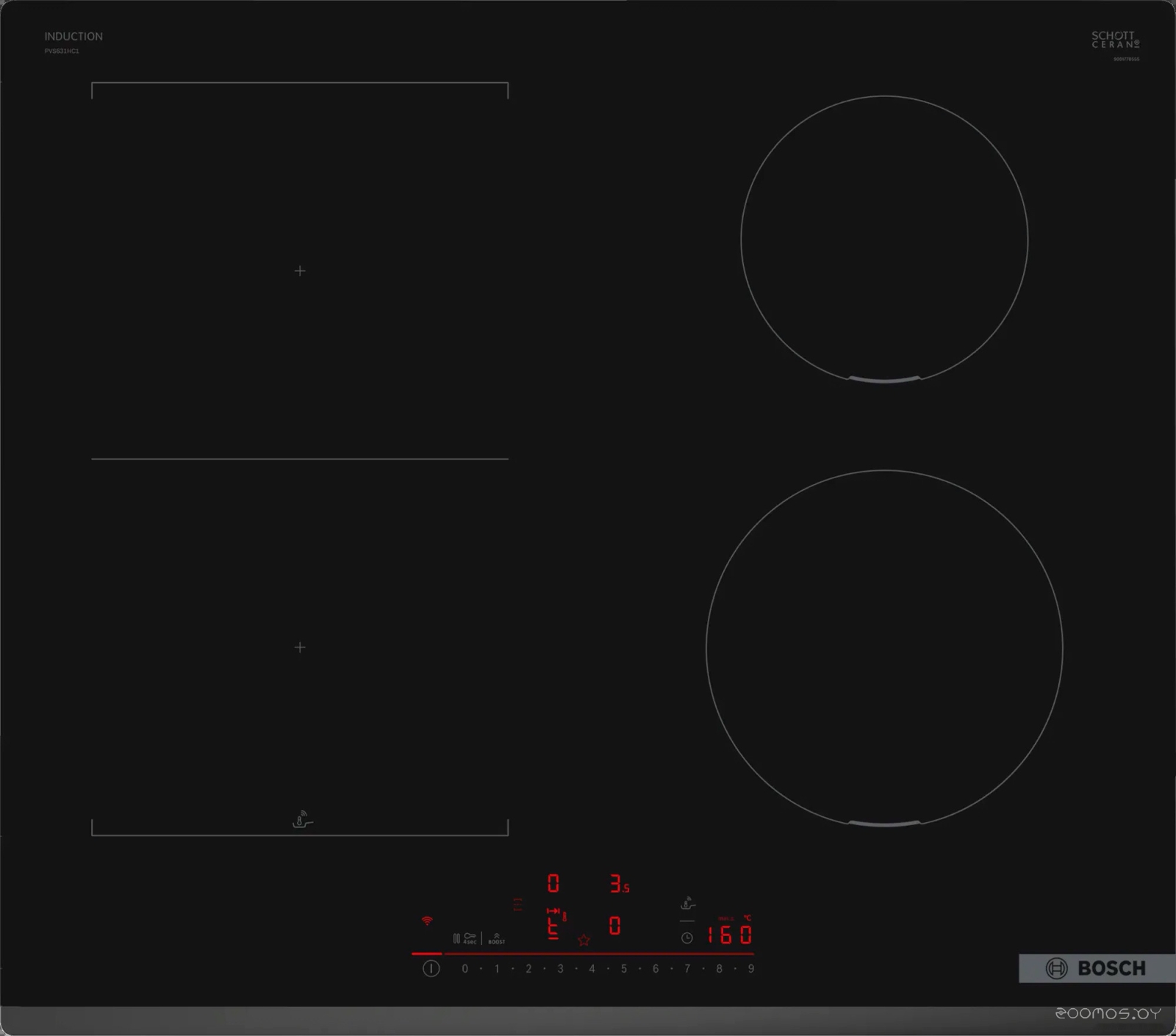
Task: Tap the timer display showing 160
Action: pos(729,935)
